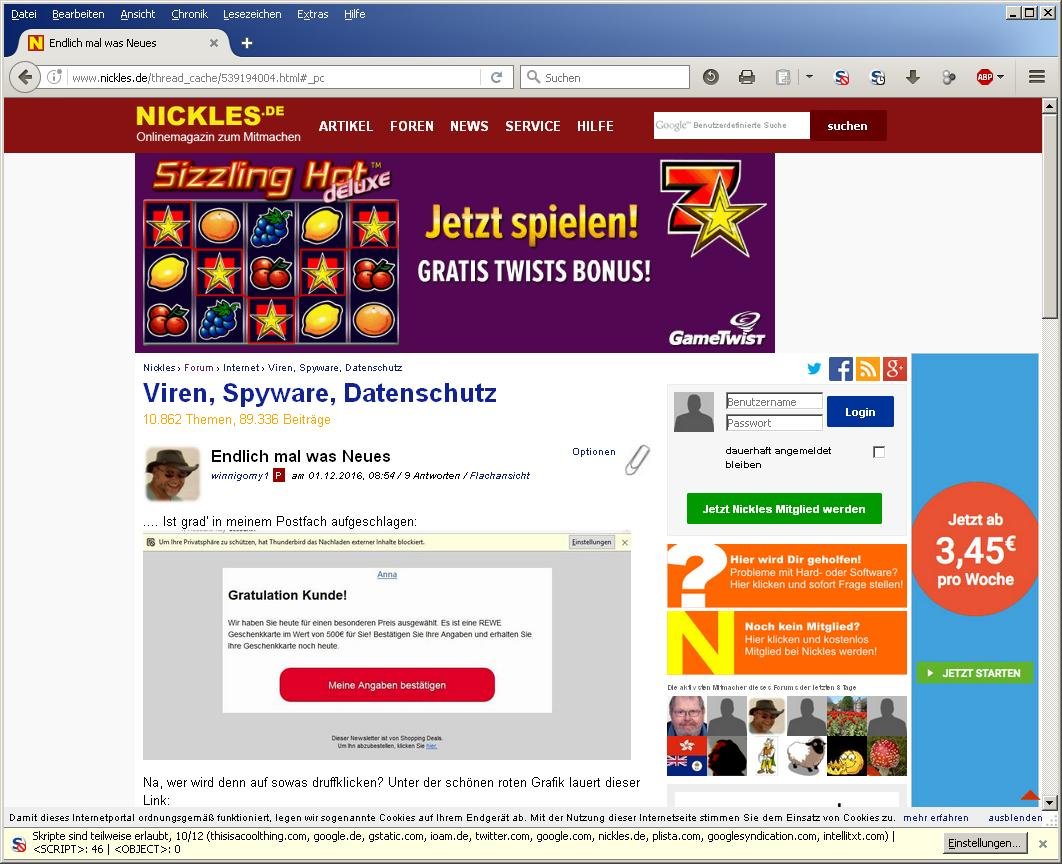This screenshot has height=864, width=1062.
Task: Click the red P badge next to winnigorny1
Action: coord(279,475)
